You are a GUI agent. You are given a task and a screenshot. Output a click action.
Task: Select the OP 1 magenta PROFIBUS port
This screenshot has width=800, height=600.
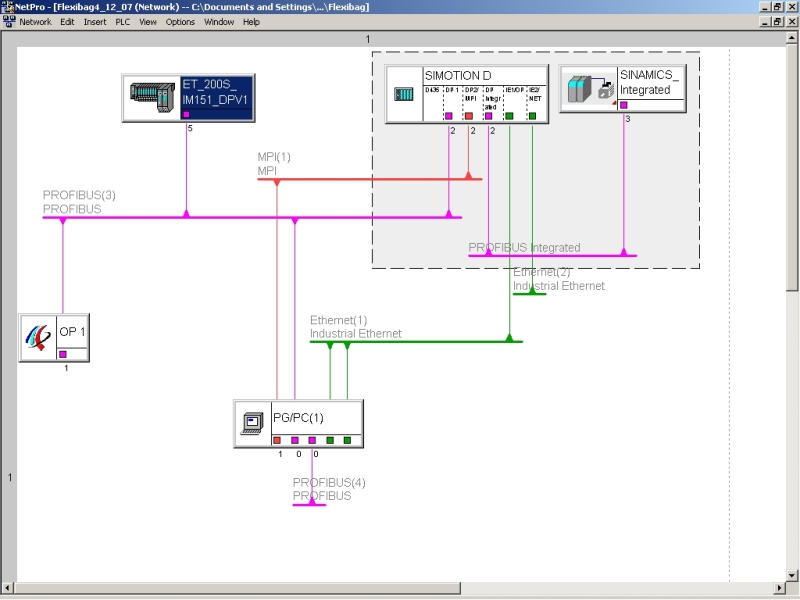click(x=63, y=354)
